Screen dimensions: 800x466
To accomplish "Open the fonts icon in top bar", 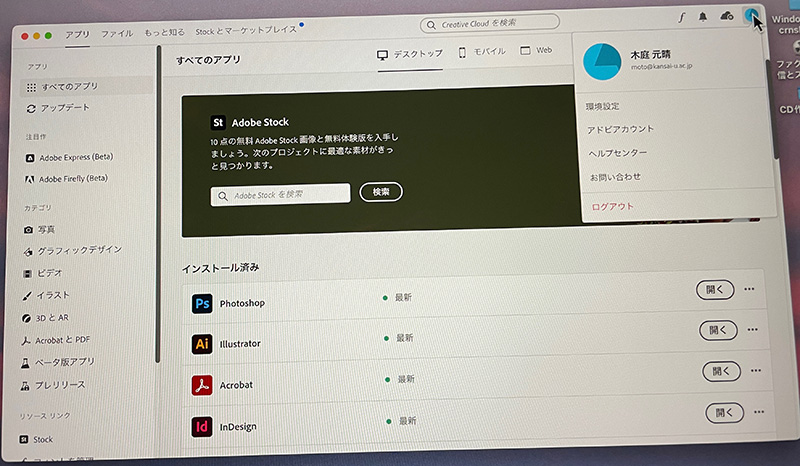I will 682,18.
